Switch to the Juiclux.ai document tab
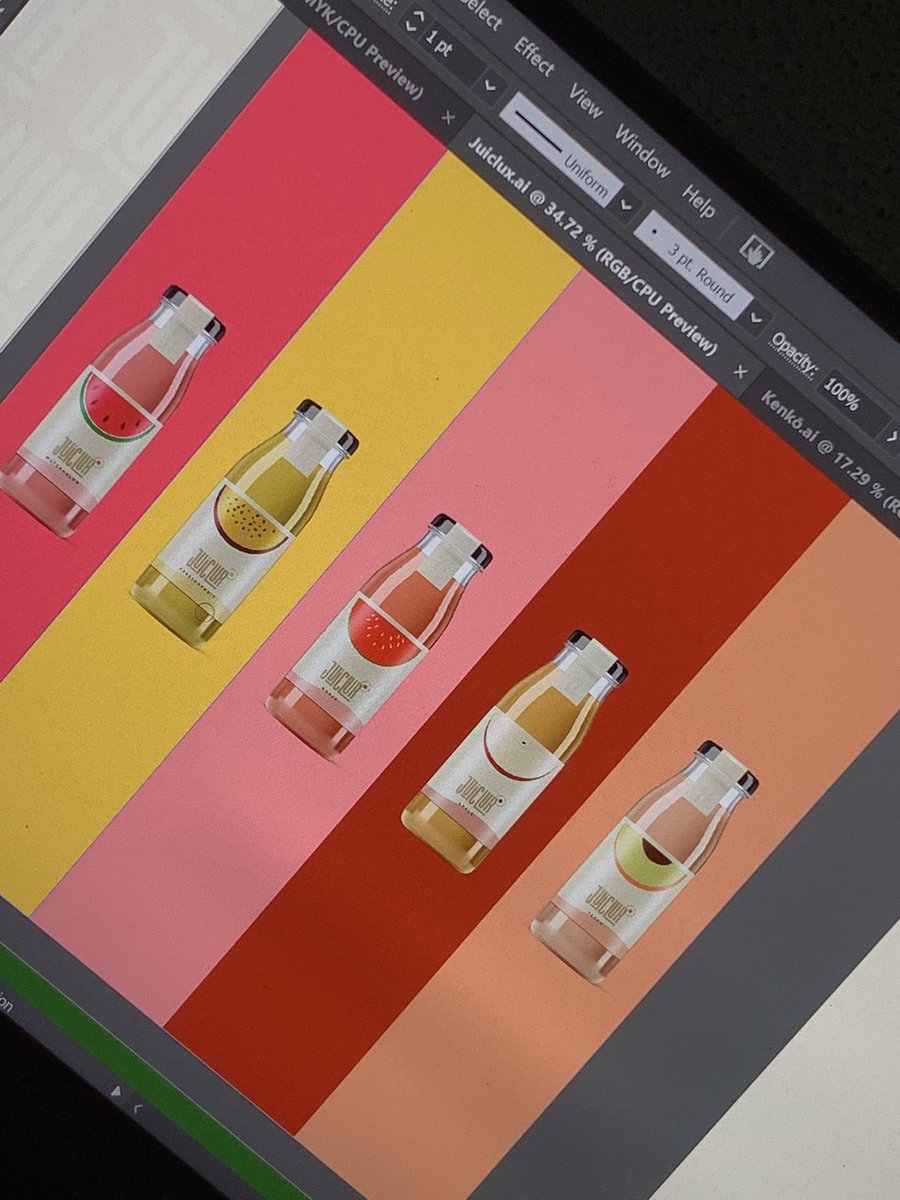This screenshot has height=1200, width=900. pos(592,245)
